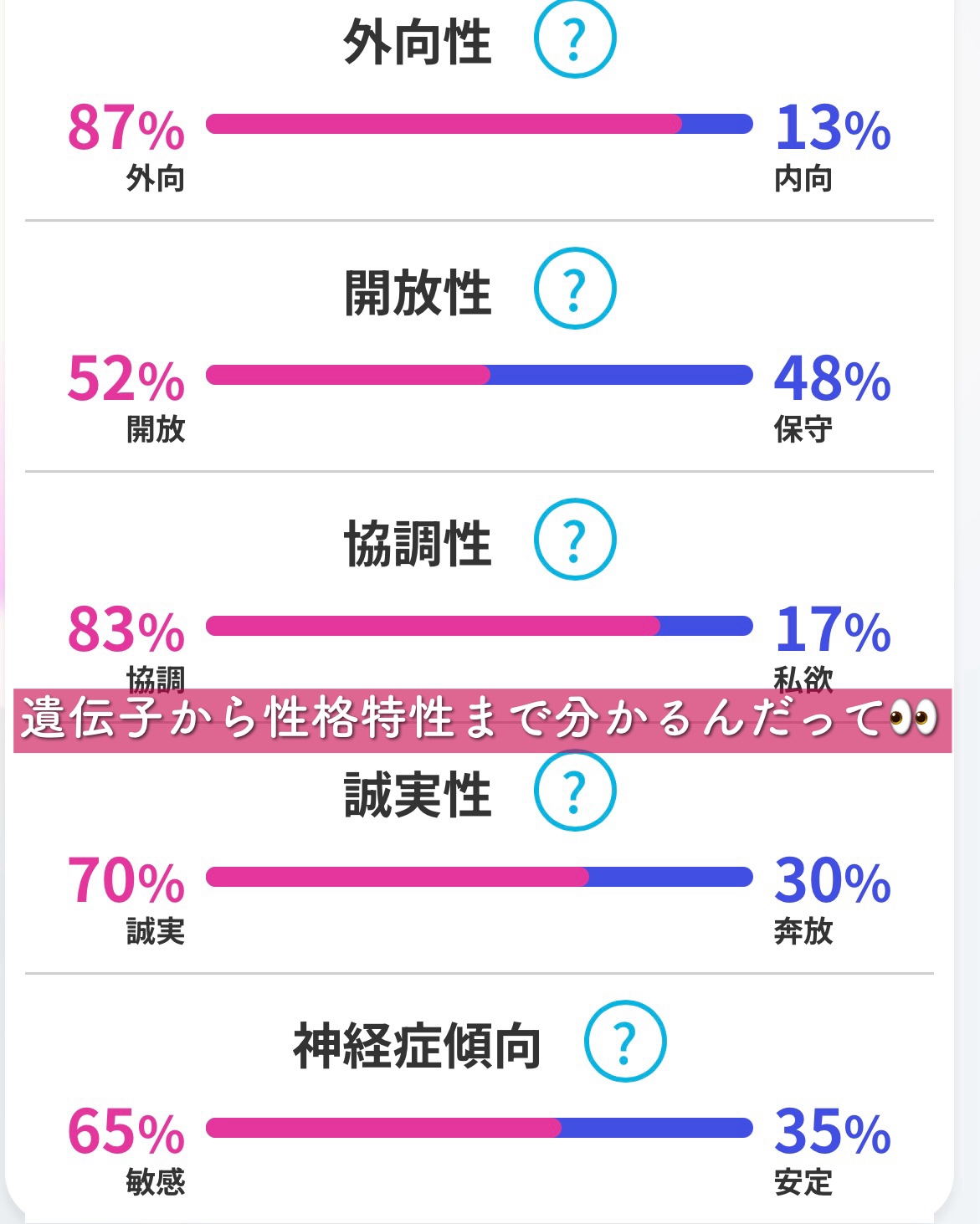Click the 神経症傾向 section heading
Screen dimensions: 980x1224
417,1046
